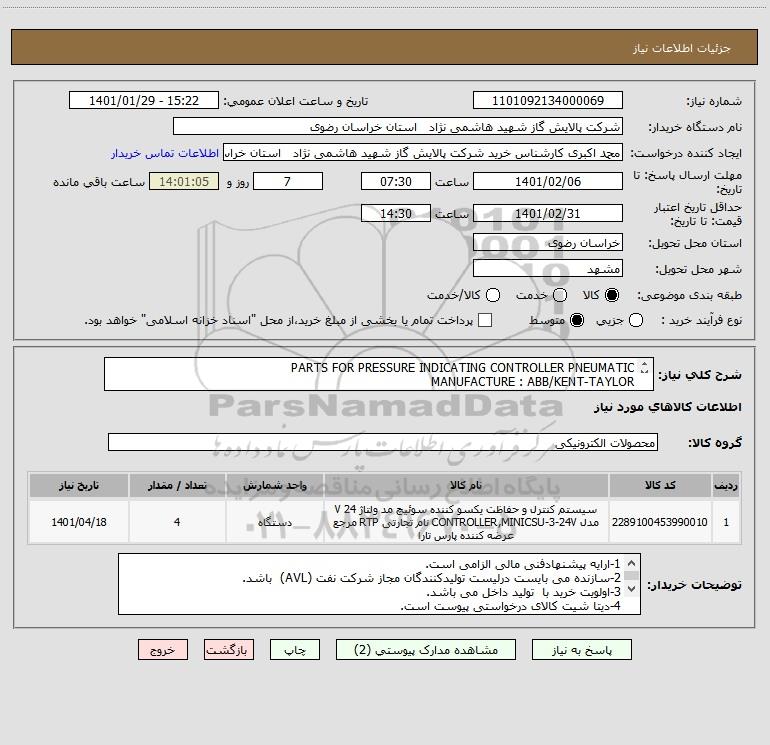Click the 'ردیف' column header
This screenshot has width=770, height=745.
pyautogui.click(x=726, y=485)
